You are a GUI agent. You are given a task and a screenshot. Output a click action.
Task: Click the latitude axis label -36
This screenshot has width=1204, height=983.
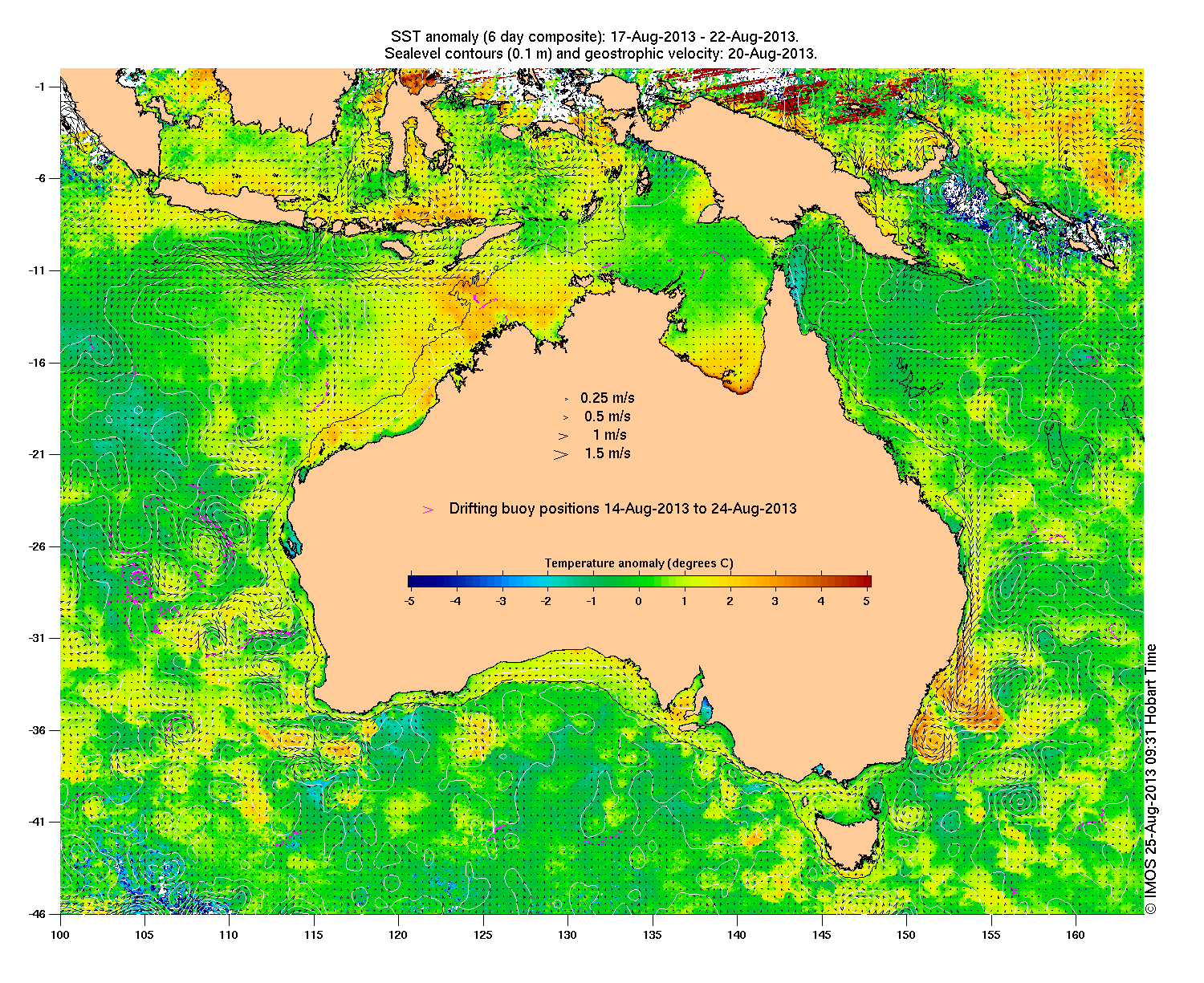[x=38, y=730]
